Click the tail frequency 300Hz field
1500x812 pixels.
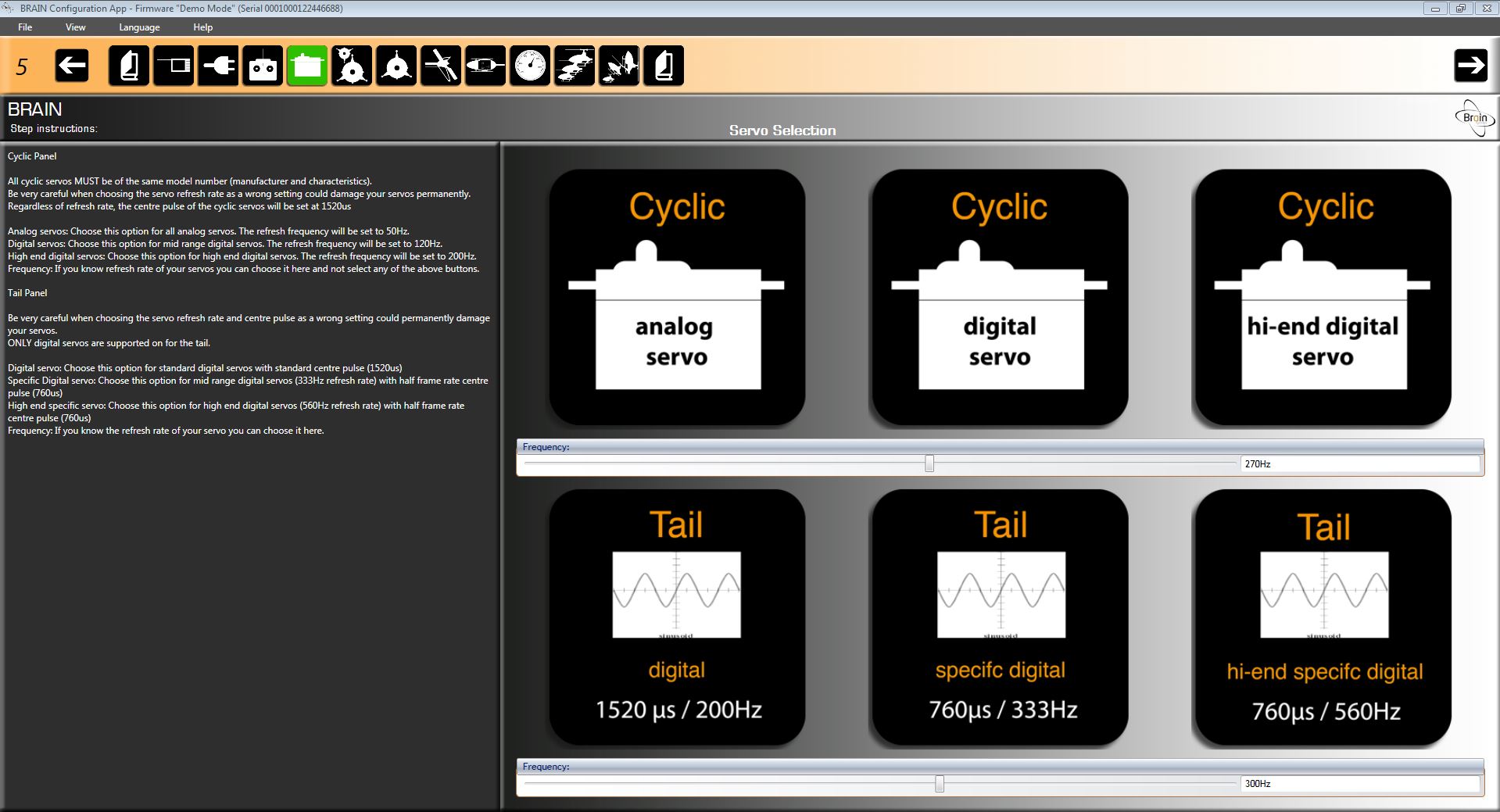1359,783
